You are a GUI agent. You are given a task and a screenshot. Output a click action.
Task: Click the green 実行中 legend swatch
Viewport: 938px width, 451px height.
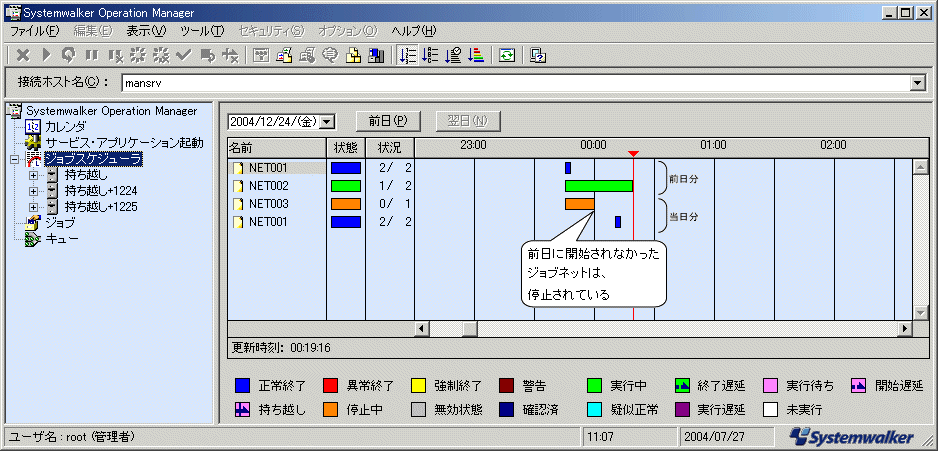595,386
